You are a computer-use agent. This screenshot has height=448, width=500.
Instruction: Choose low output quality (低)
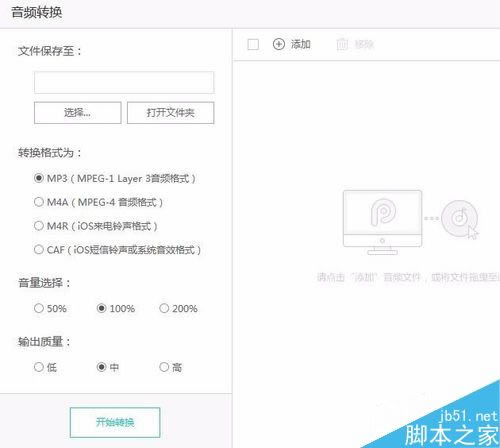click(39, 367)
